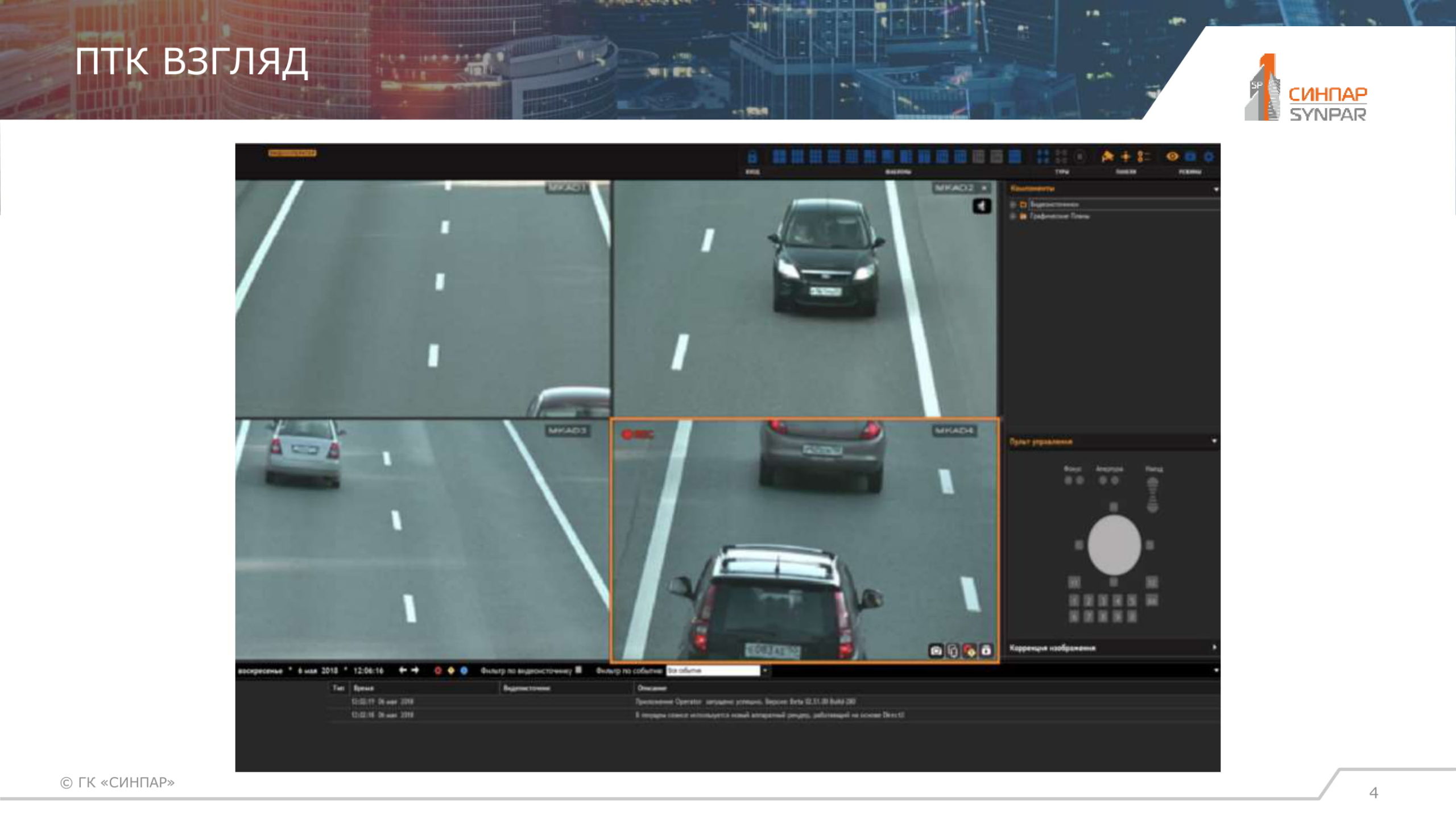The width and height of the screenshot is (1456, 819).
Task: Click the orange crosshair panel icon
Action: pyautogui.click(x=1125, y=156)
